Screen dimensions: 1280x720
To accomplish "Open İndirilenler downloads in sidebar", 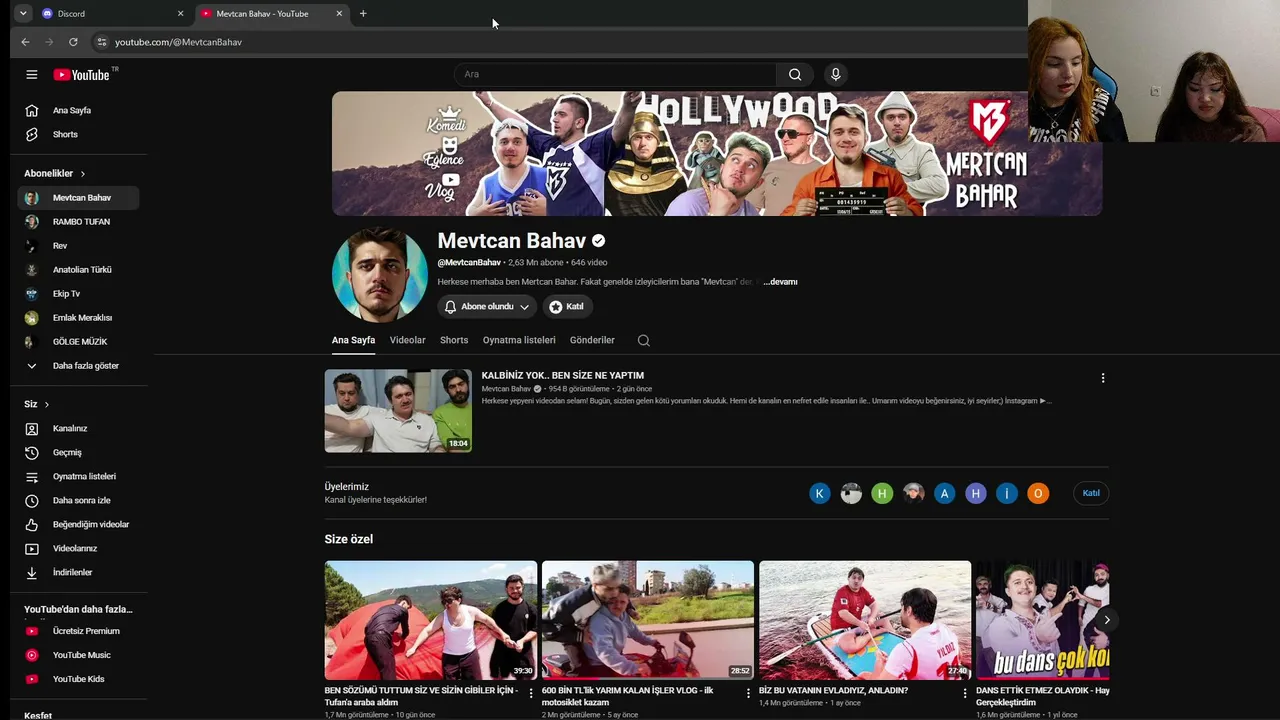I will coord(78,572).
